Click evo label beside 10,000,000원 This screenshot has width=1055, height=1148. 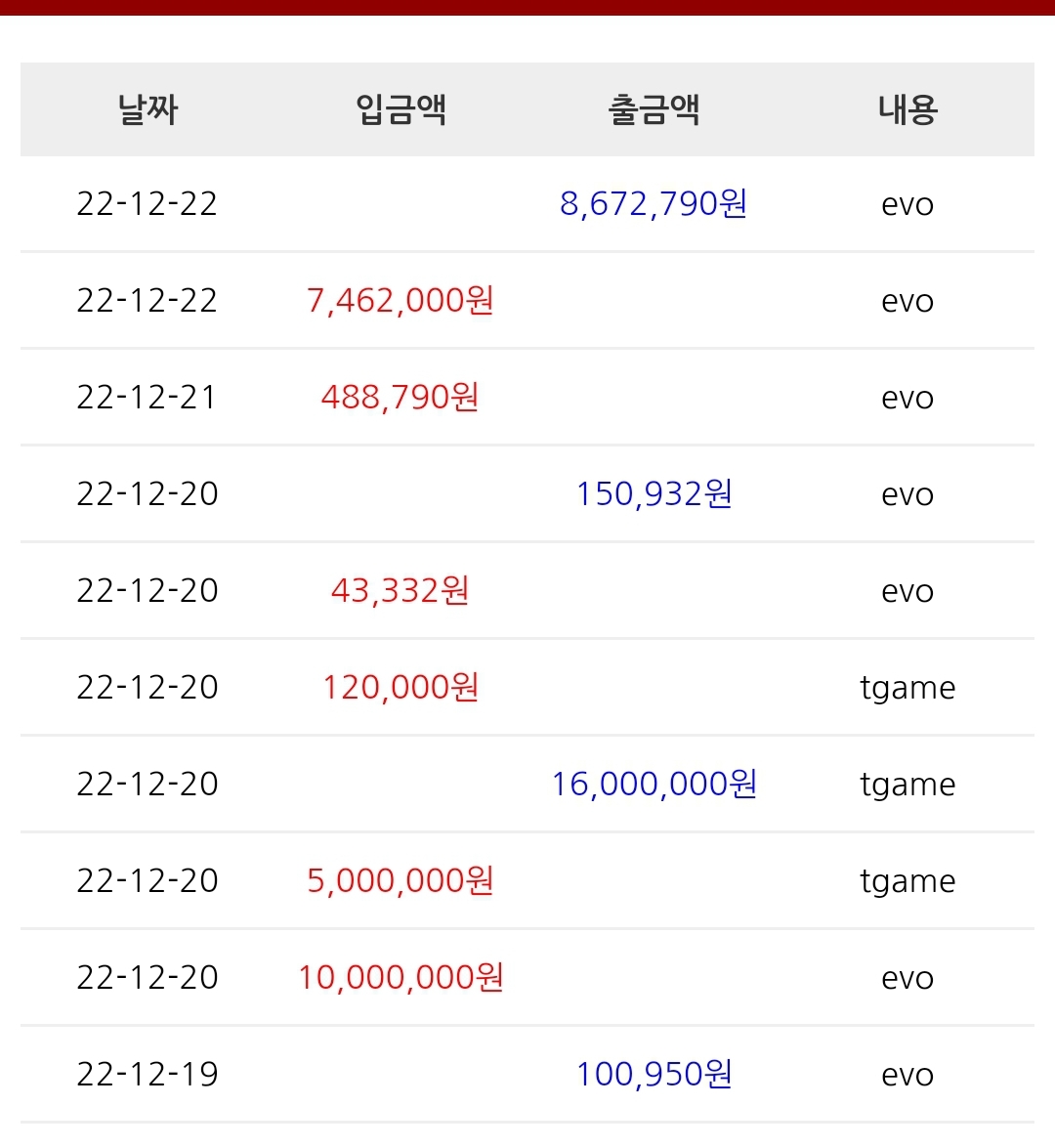pos(907,977)
